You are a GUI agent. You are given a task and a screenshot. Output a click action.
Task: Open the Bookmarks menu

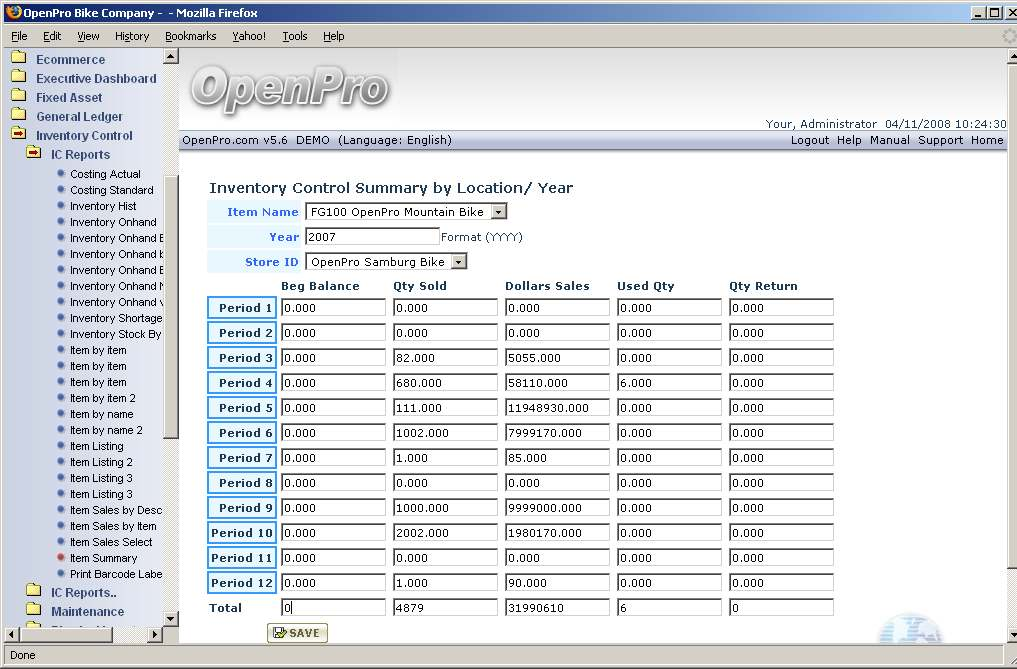click(x=190, y=36)
